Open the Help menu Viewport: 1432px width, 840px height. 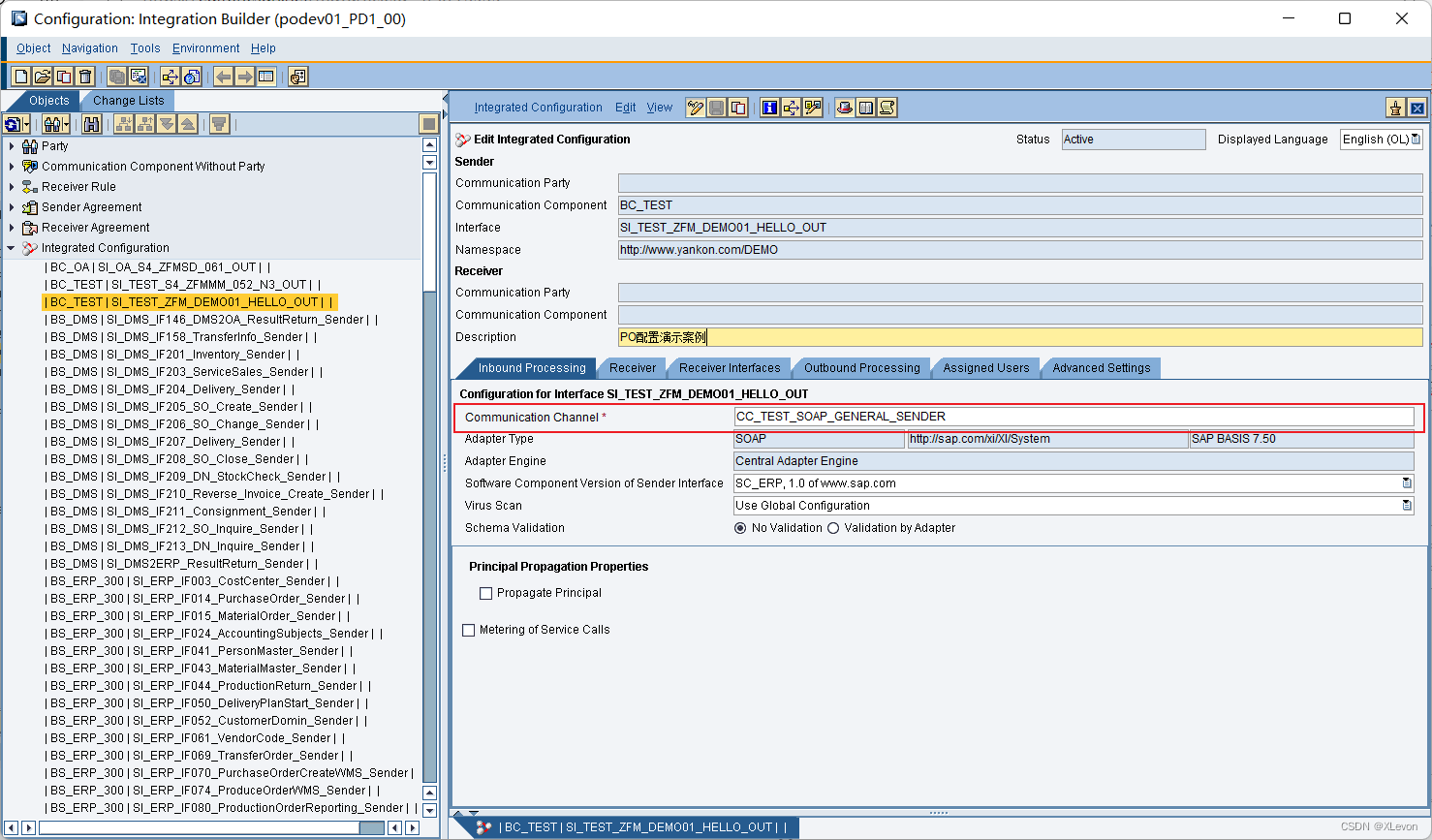263,48
